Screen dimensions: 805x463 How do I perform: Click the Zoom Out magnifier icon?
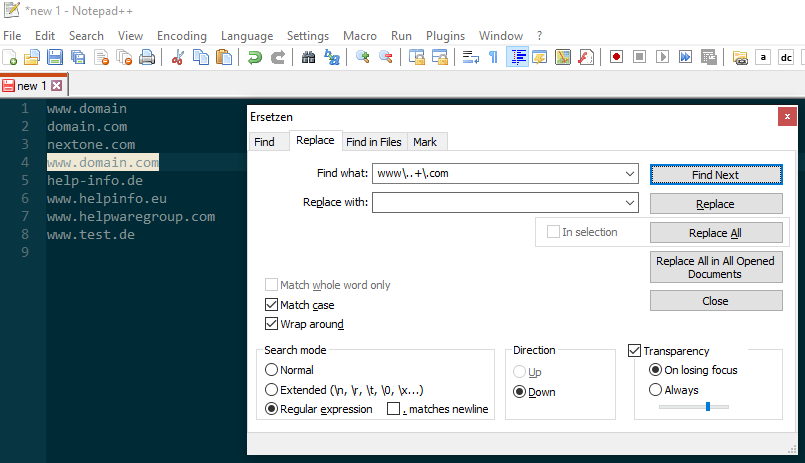click(x=386, y=57)
